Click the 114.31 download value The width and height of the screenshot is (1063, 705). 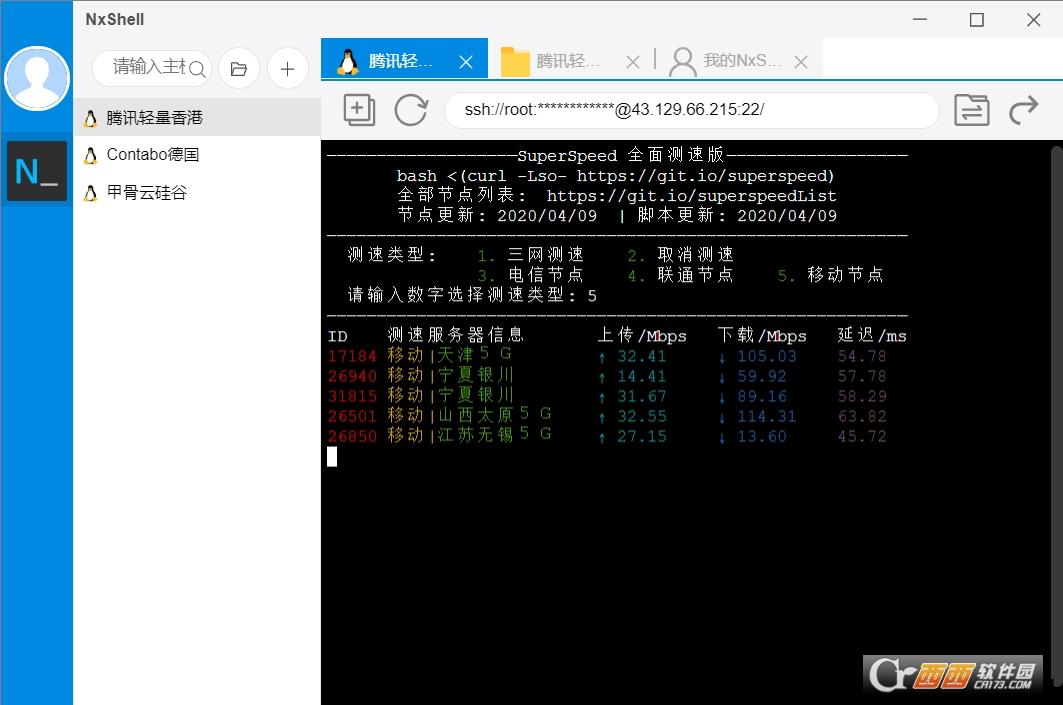click(767, 416)
